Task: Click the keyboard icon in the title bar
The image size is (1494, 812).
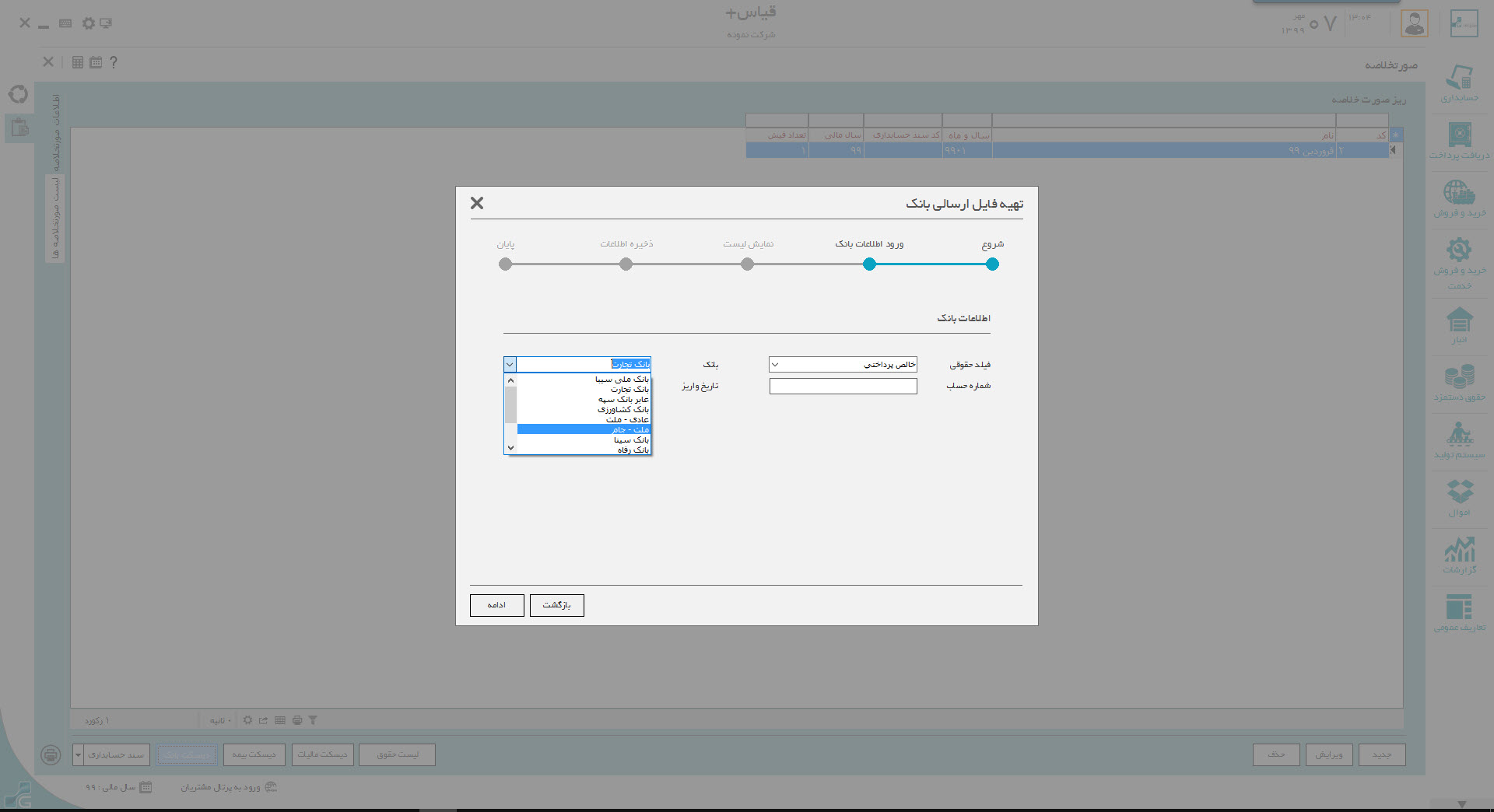Action: pyautogui.click(x=65, y=23)
